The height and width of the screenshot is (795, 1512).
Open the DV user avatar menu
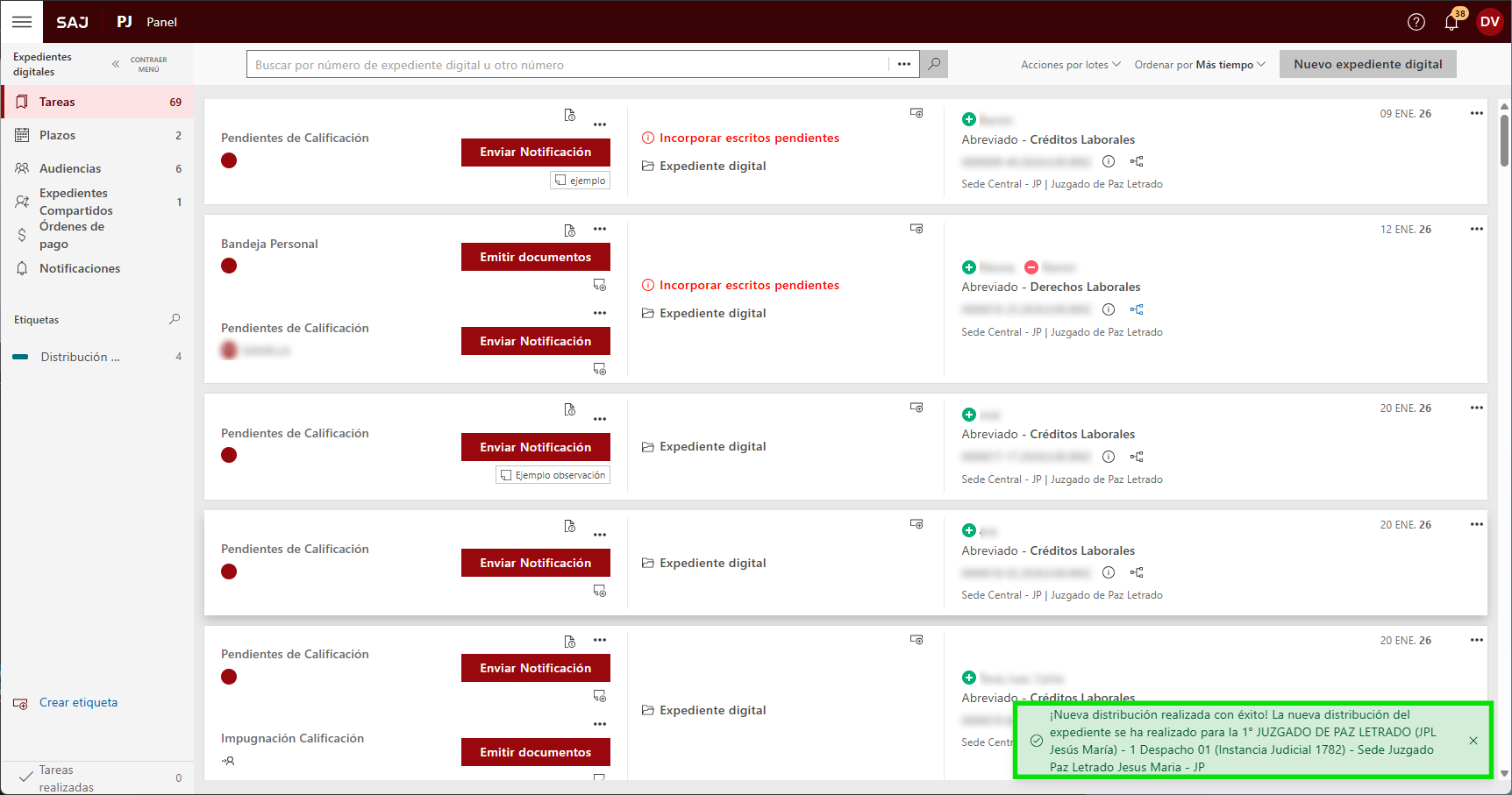point(1489,22)
